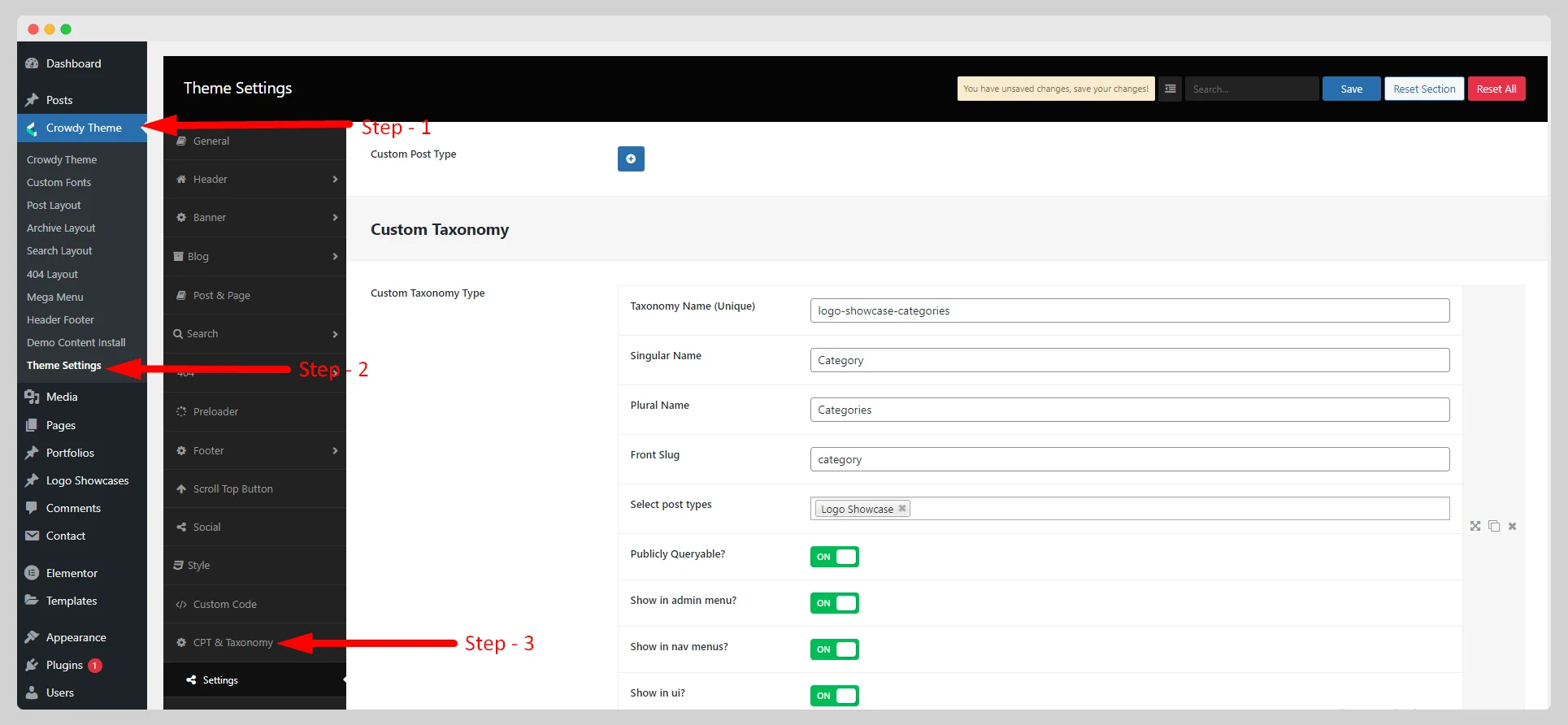This screenshot has width=1568, height=725.
Task: Open Theme Settings submenu link
Action: pyautogui.click(x=63, y=366)
